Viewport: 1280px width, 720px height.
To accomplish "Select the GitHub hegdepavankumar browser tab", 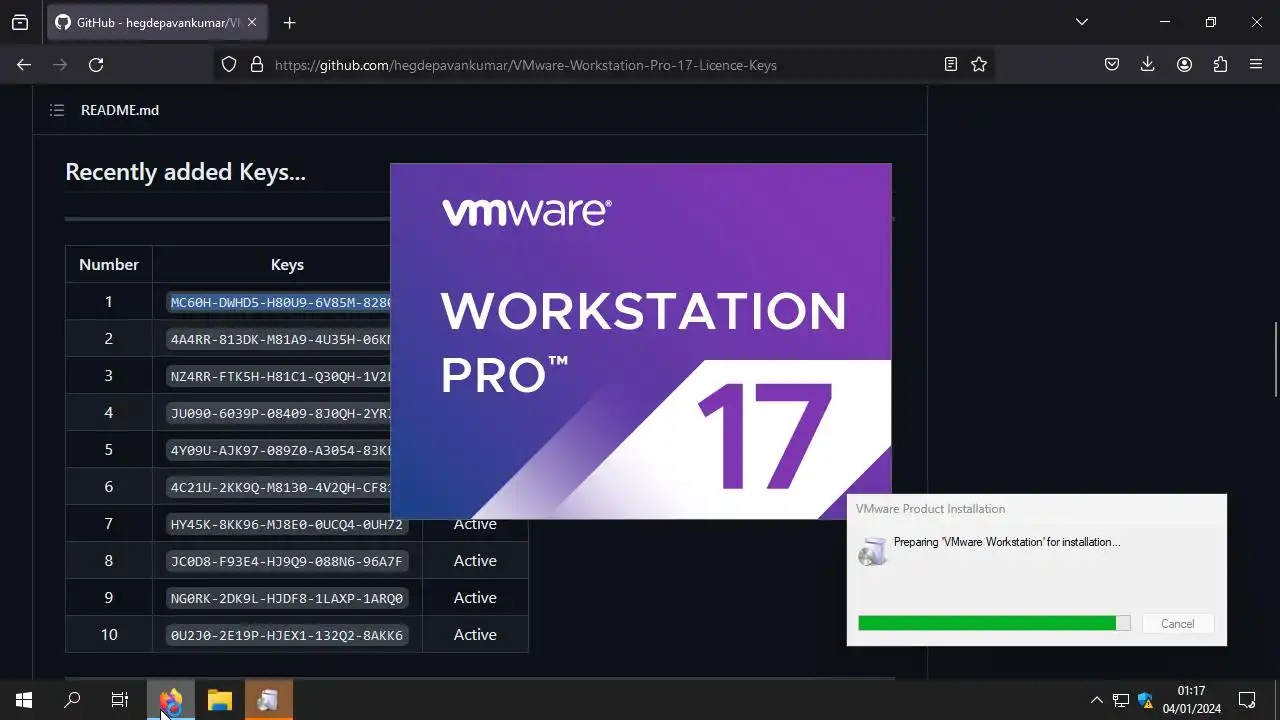I will coord(157,22).
